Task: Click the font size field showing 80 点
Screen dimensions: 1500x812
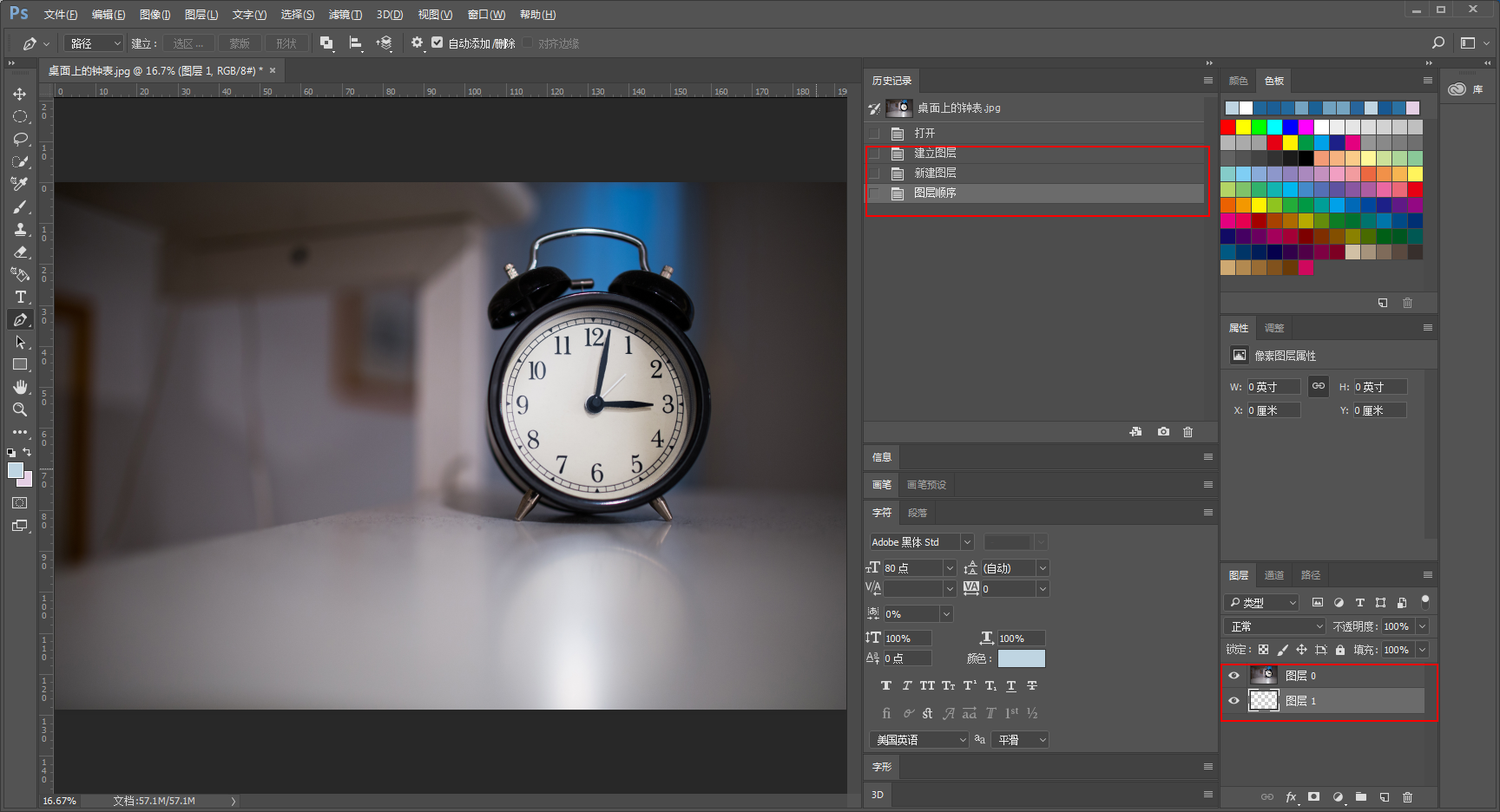Action: pos(912,568)
